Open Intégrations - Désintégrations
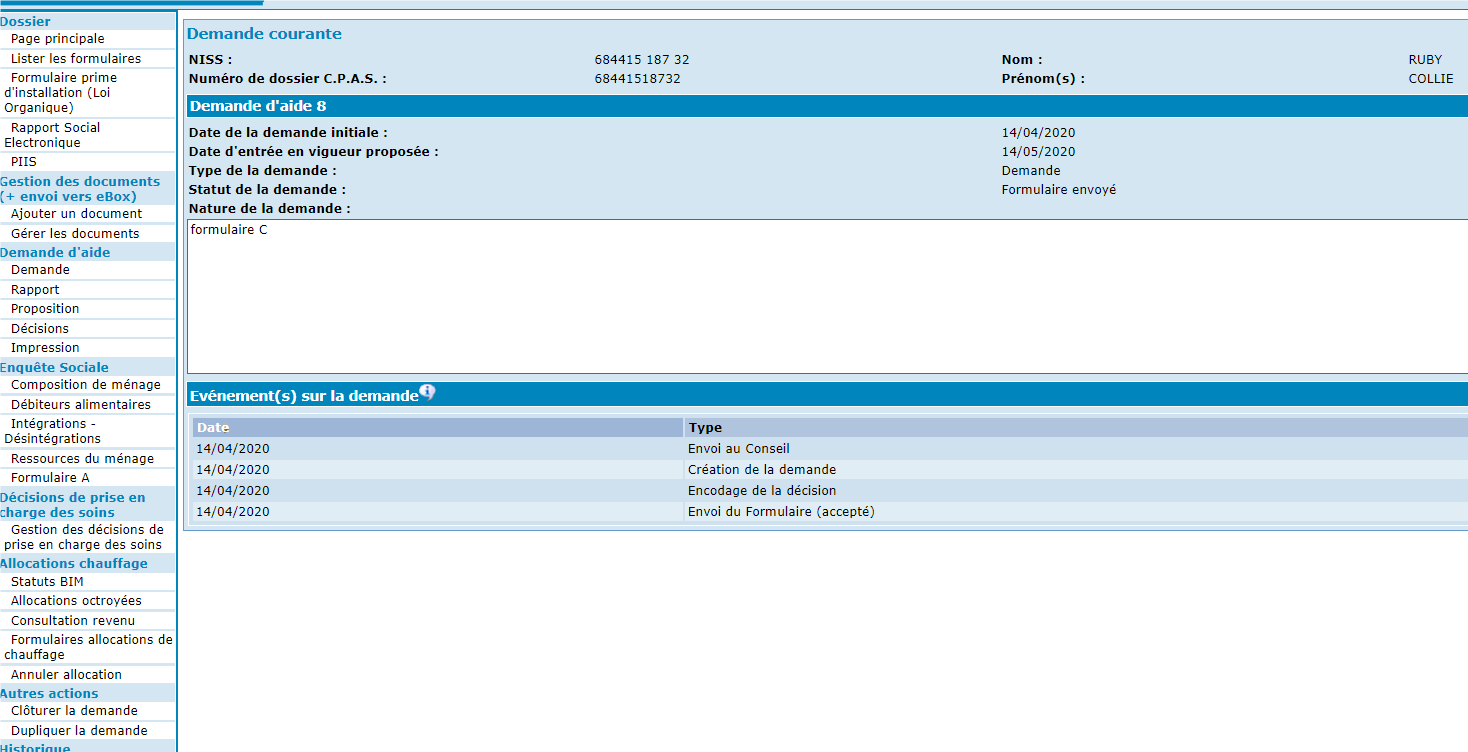The image size is (1468, 752). pos(52,431)
